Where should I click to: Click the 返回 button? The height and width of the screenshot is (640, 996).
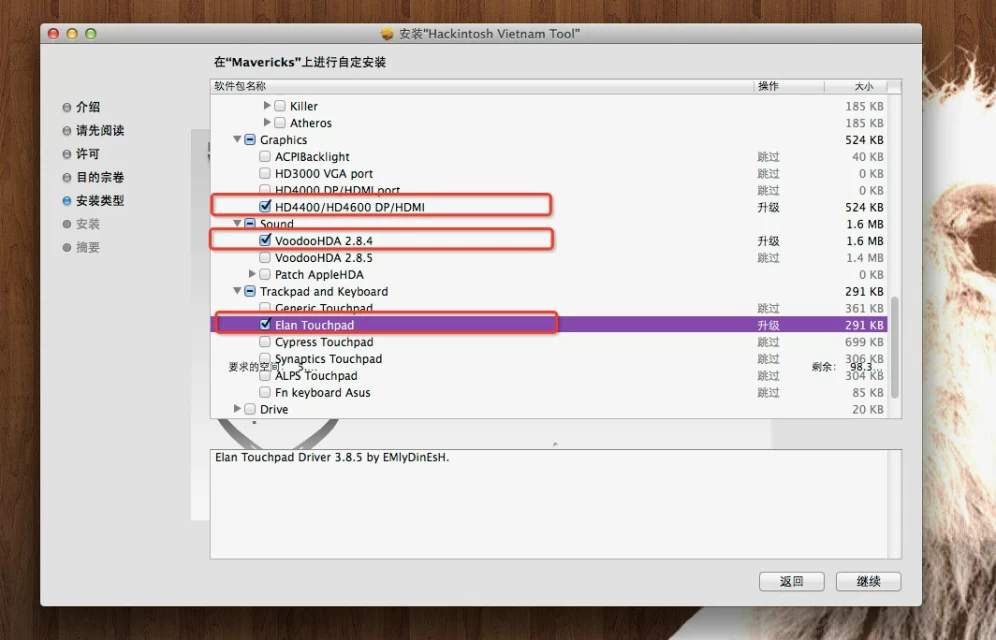click(x=791, y=582)
